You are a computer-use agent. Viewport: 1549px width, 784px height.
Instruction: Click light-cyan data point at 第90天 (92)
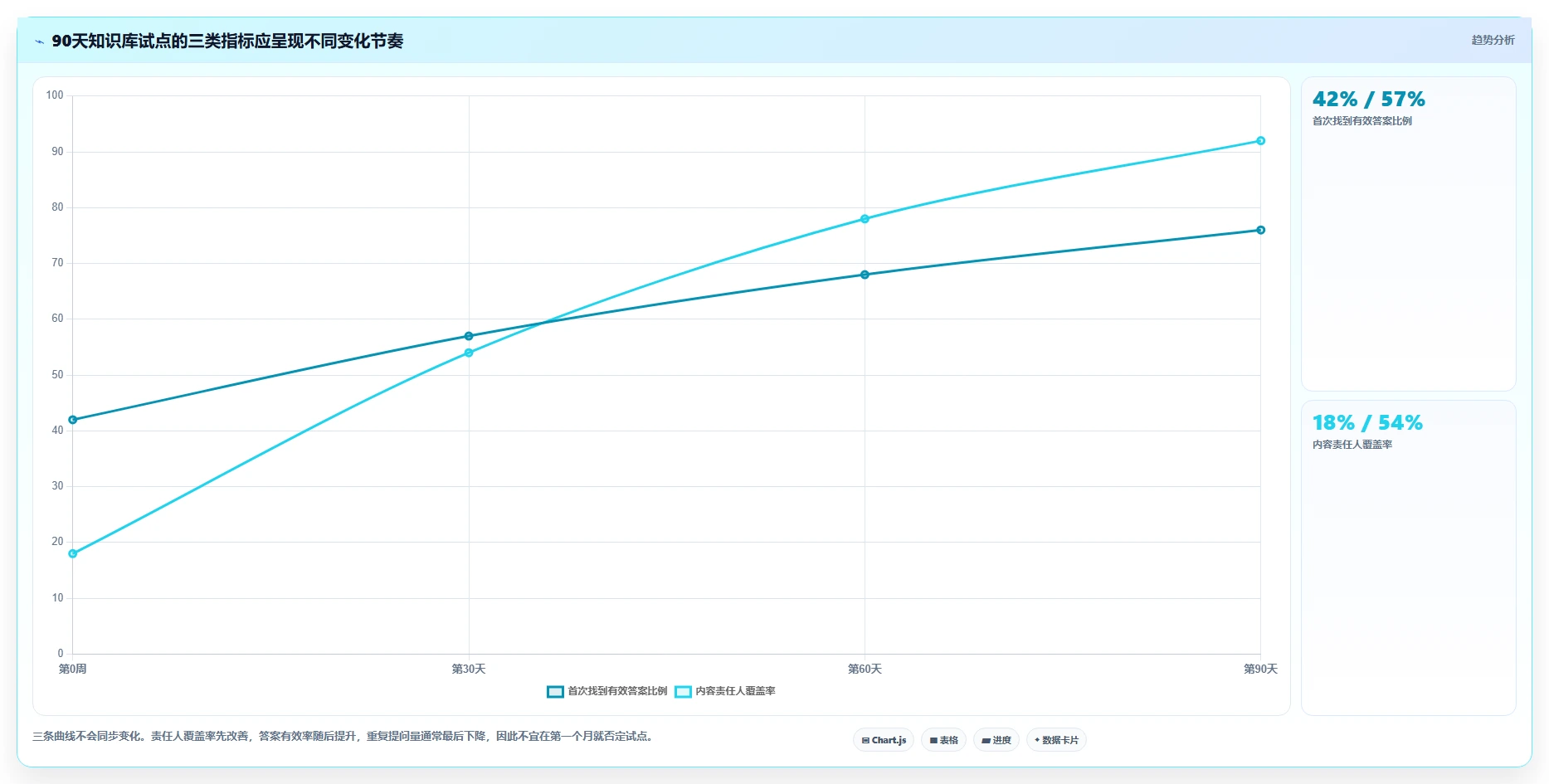1260,141
